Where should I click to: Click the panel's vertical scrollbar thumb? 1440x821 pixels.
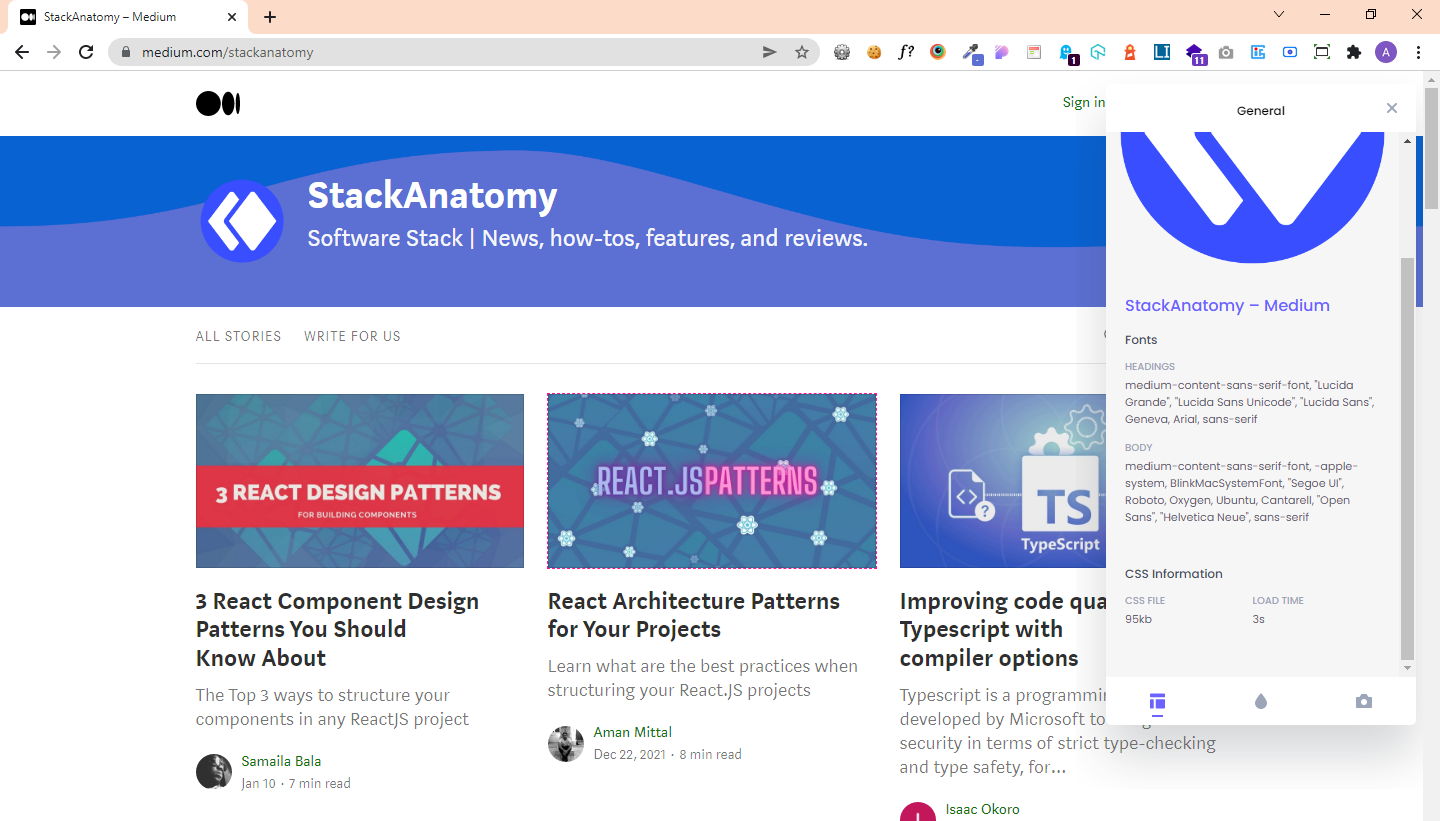[1408, 458]
